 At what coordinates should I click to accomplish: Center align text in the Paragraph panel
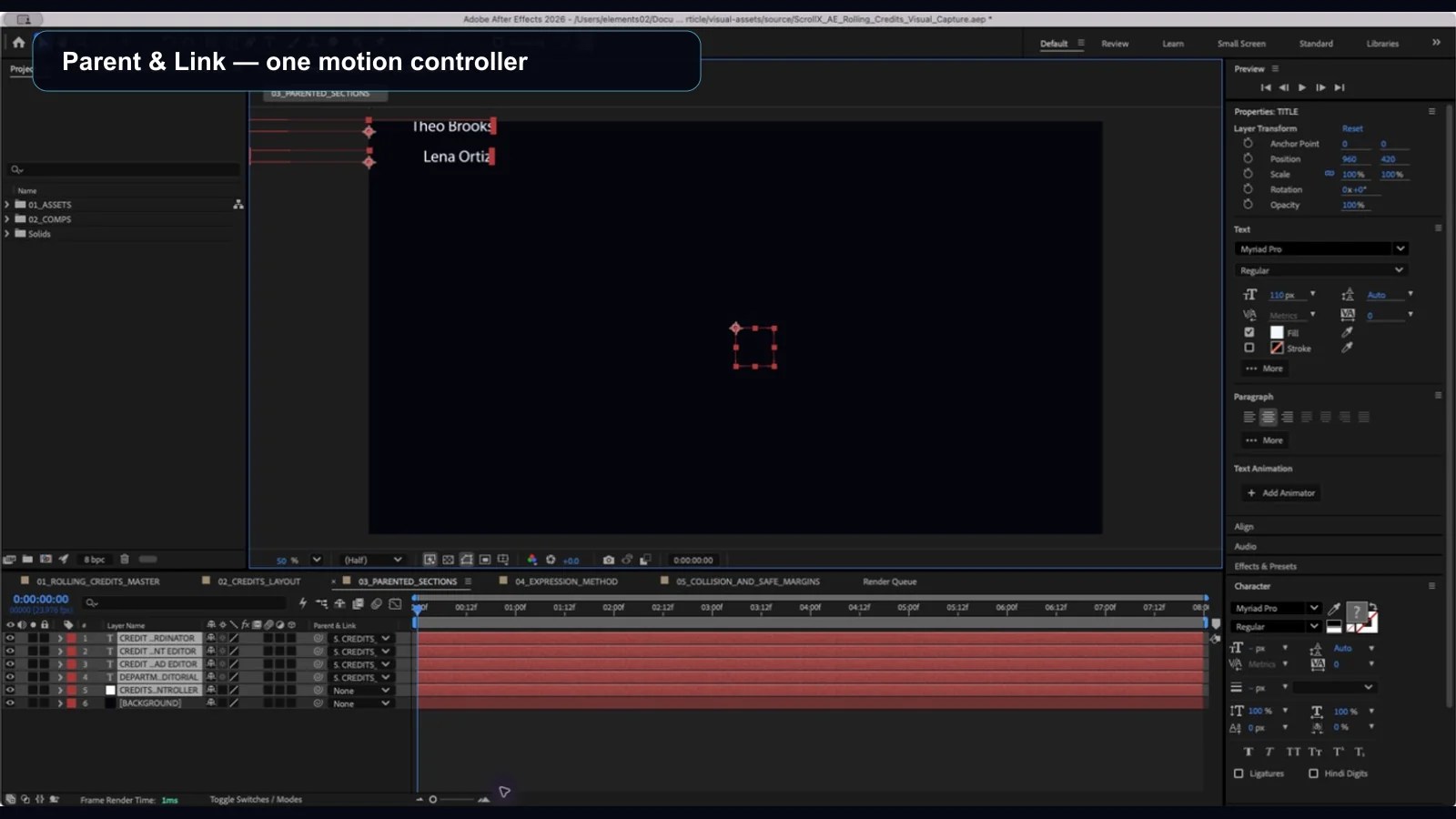(x=1268, y=417)
